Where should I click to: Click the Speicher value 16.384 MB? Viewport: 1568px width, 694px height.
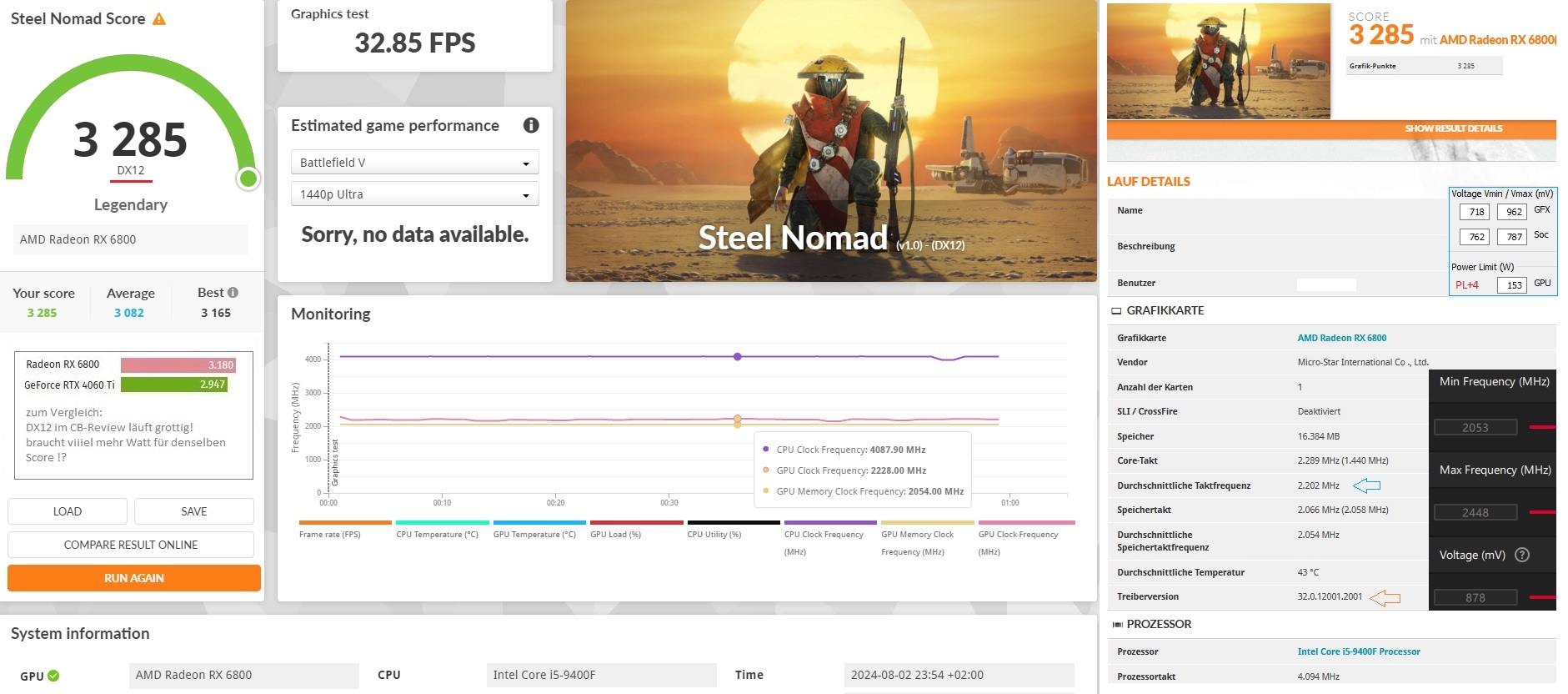(x=1318, y=436)
